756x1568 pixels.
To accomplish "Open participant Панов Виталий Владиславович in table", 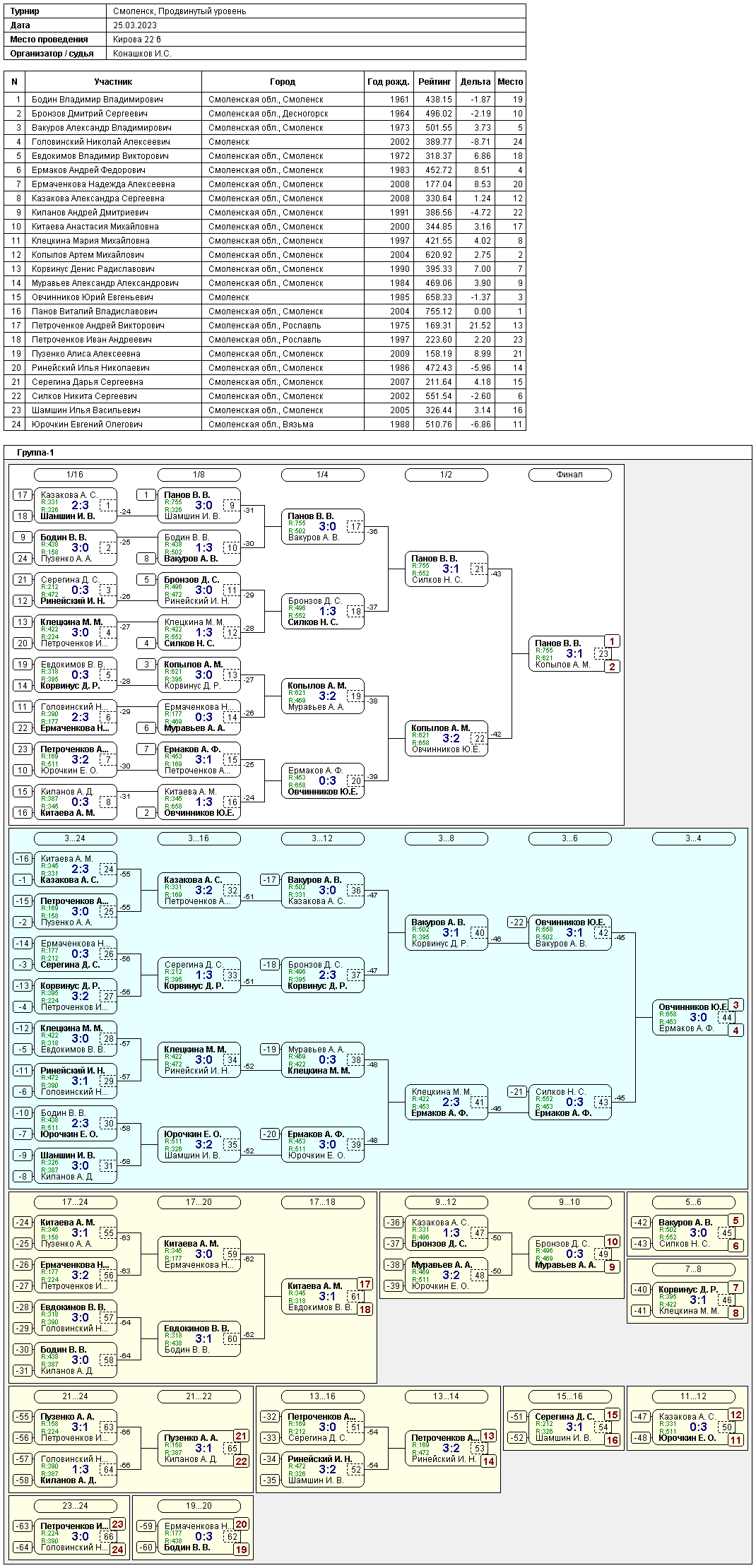I will click(x=95, y=311).
